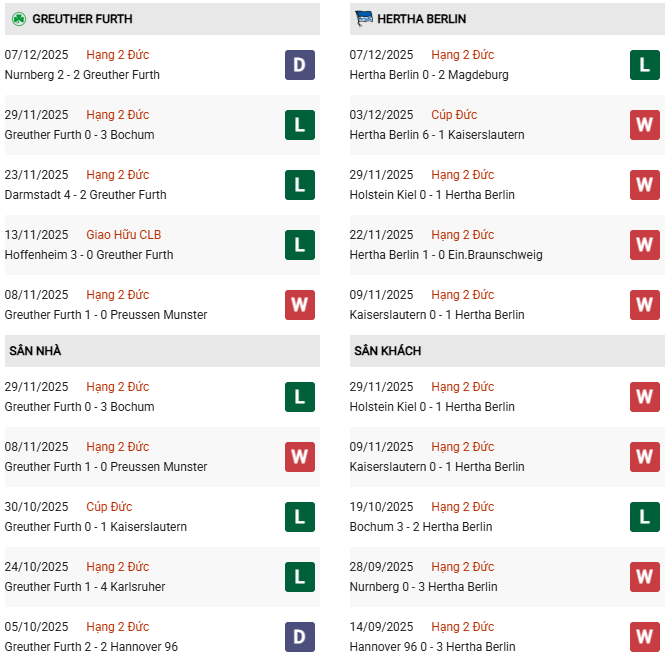The width and height of the screenshot is (666, 661).
Task: Click the loss badge for Hertha Berlin 0-2 Magdeburg
Action: [645, 65]
